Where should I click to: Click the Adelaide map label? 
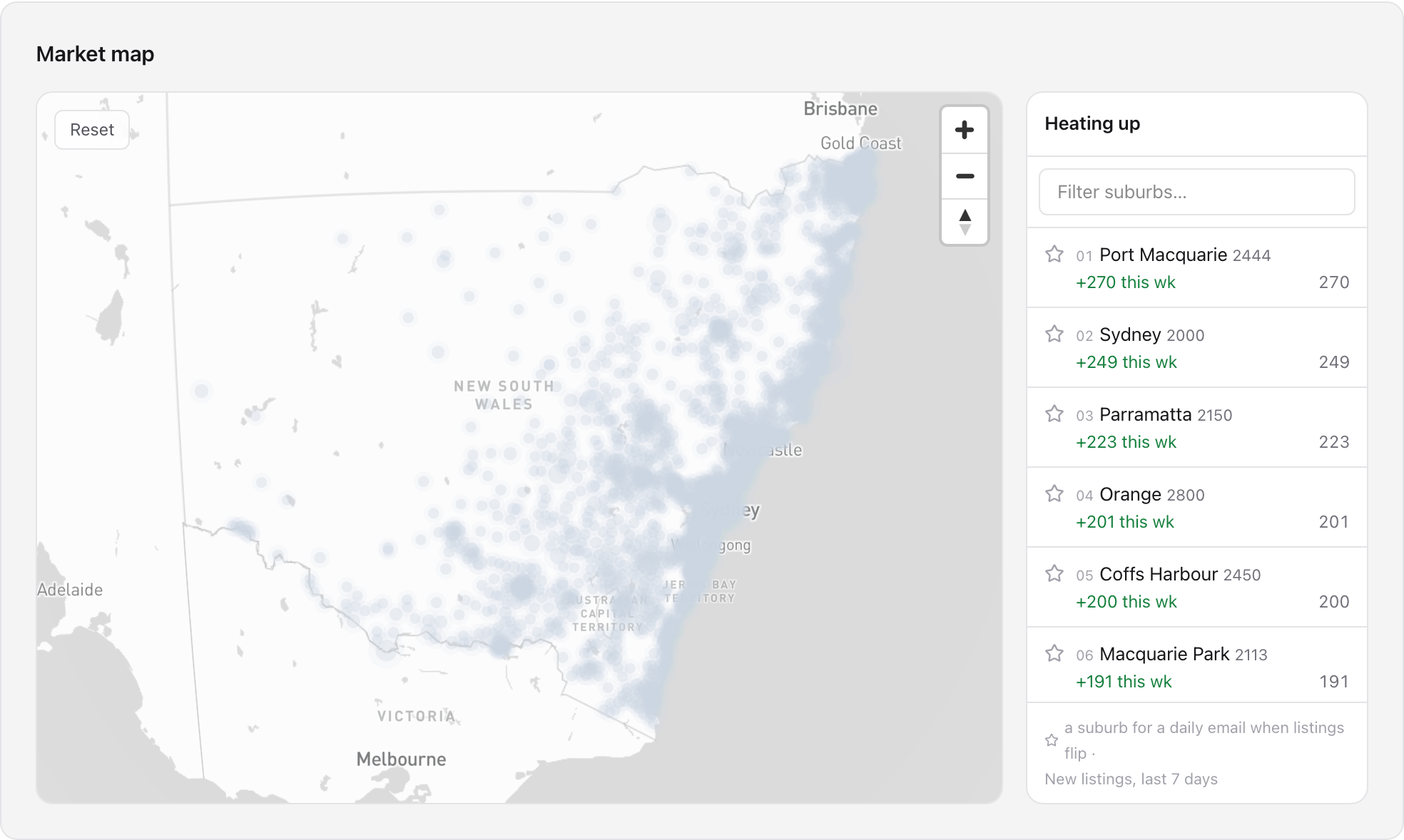[70, 590]
